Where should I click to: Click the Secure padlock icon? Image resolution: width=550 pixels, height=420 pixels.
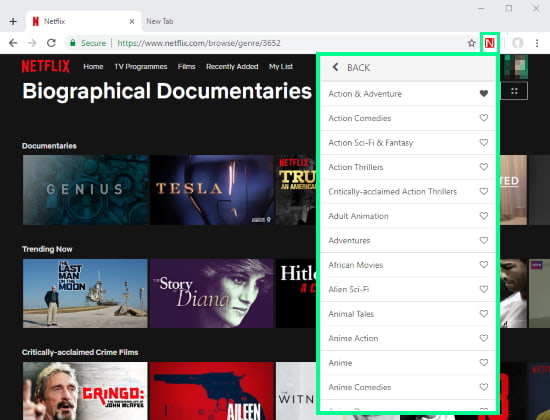coord(73,43)
